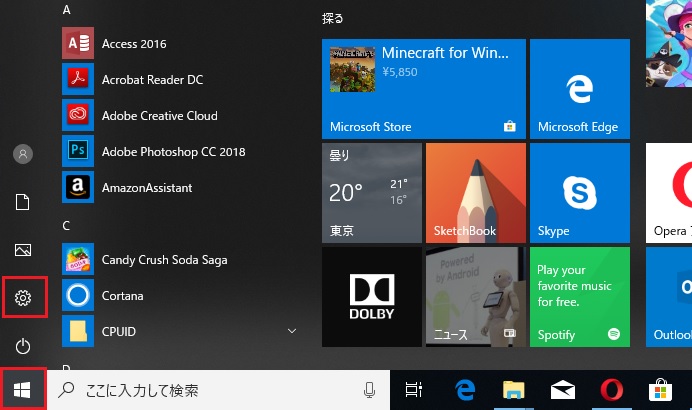Screen dimensions: 692x410
Task: Open the Tokyo weather tile
Action: (x=372, y=193)
